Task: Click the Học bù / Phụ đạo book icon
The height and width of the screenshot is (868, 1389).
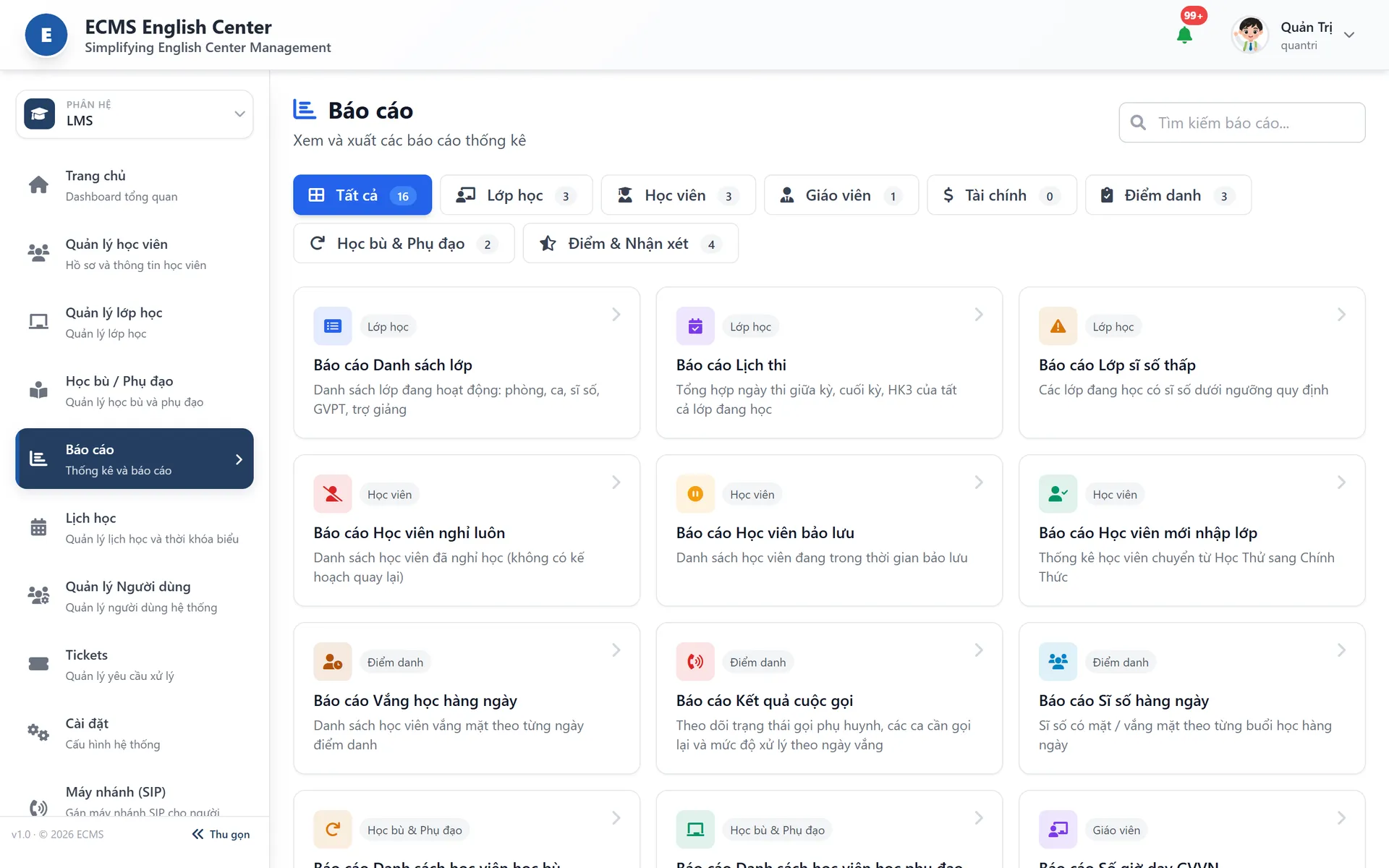Action: [38, 391]
